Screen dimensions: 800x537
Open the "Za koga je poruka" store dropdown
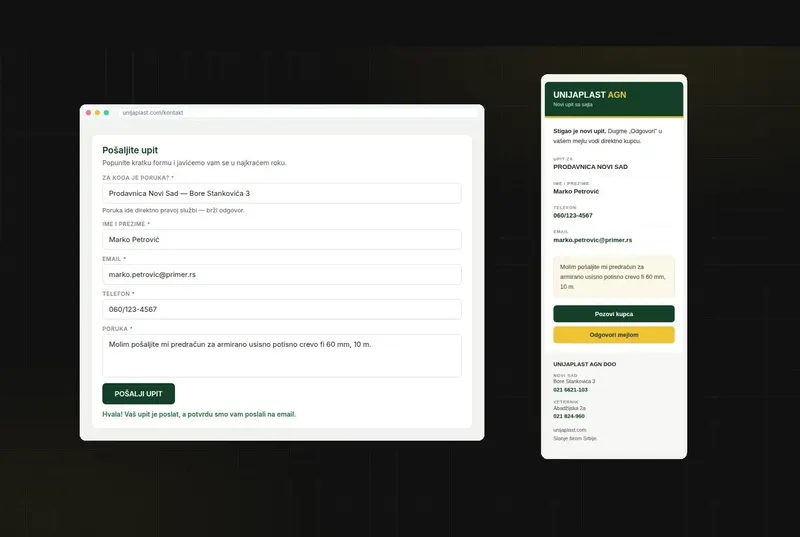point(282,193)
